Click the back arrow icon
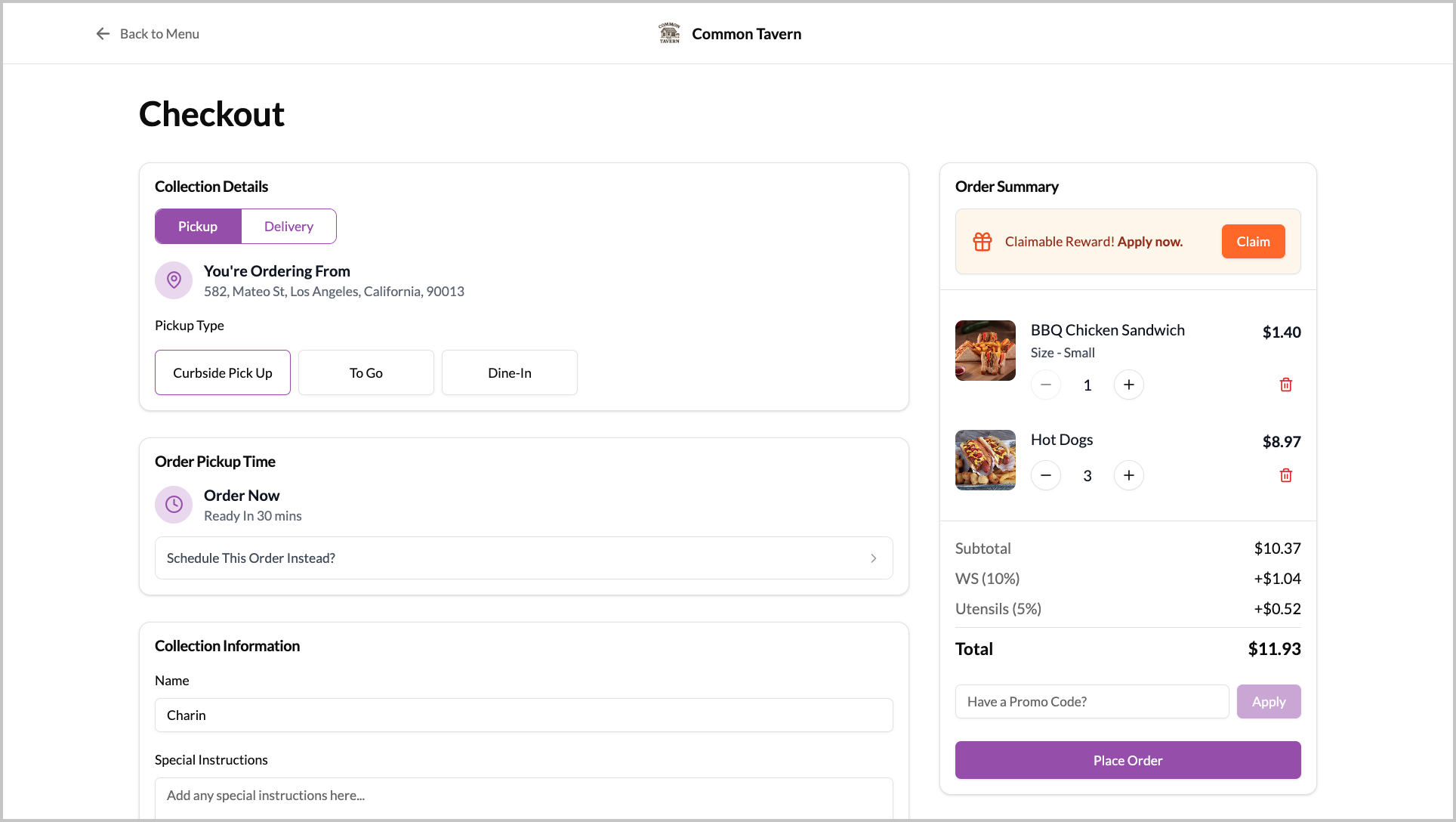 pyautogui.click(x=103, y=34)
